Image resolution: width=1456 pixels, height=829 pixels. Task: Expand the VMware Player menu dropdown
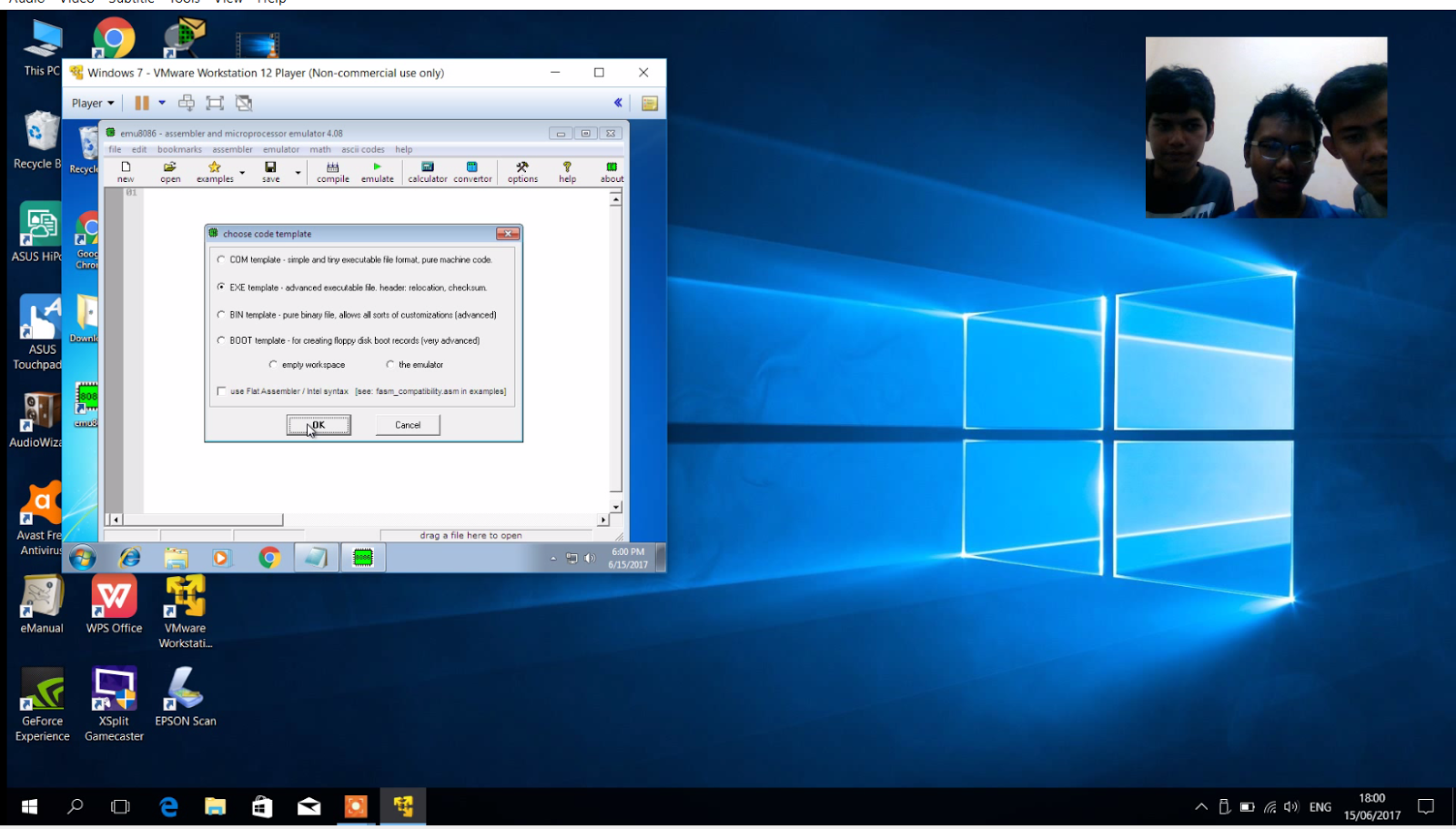pyautogui.click(x=93, y=103)
